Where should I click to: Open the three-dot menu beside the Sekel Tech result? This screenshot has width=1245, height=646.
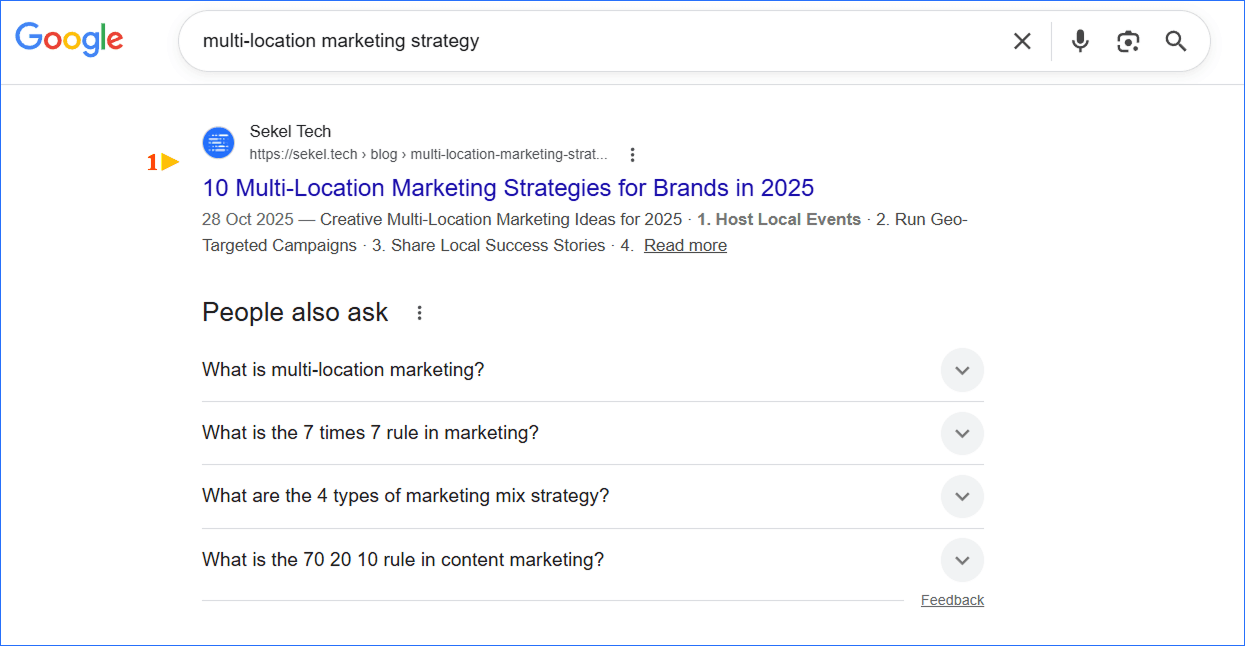coord(632,154)
